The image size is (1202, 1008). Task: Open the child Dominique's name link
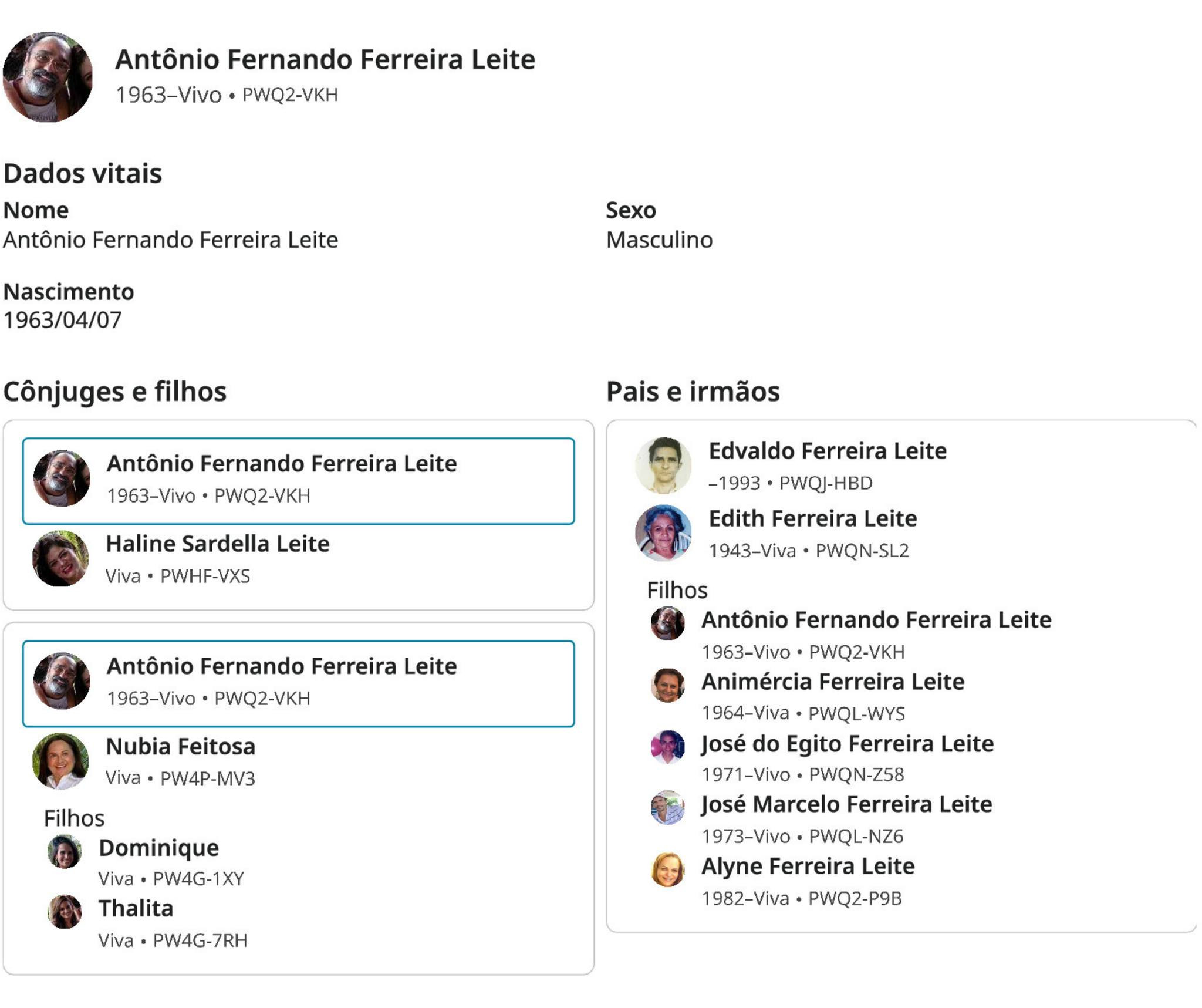point(158,848)
